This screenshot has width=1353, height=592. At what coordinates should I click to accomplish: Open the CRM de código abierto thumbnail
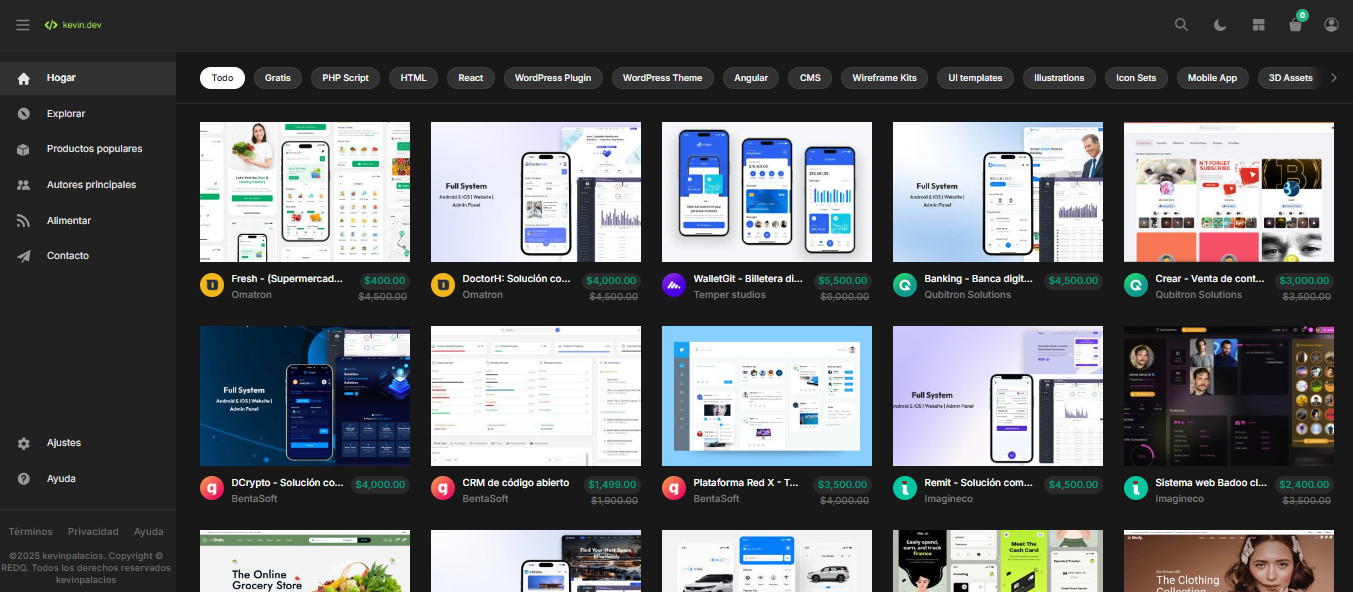[x=536, y=396]
